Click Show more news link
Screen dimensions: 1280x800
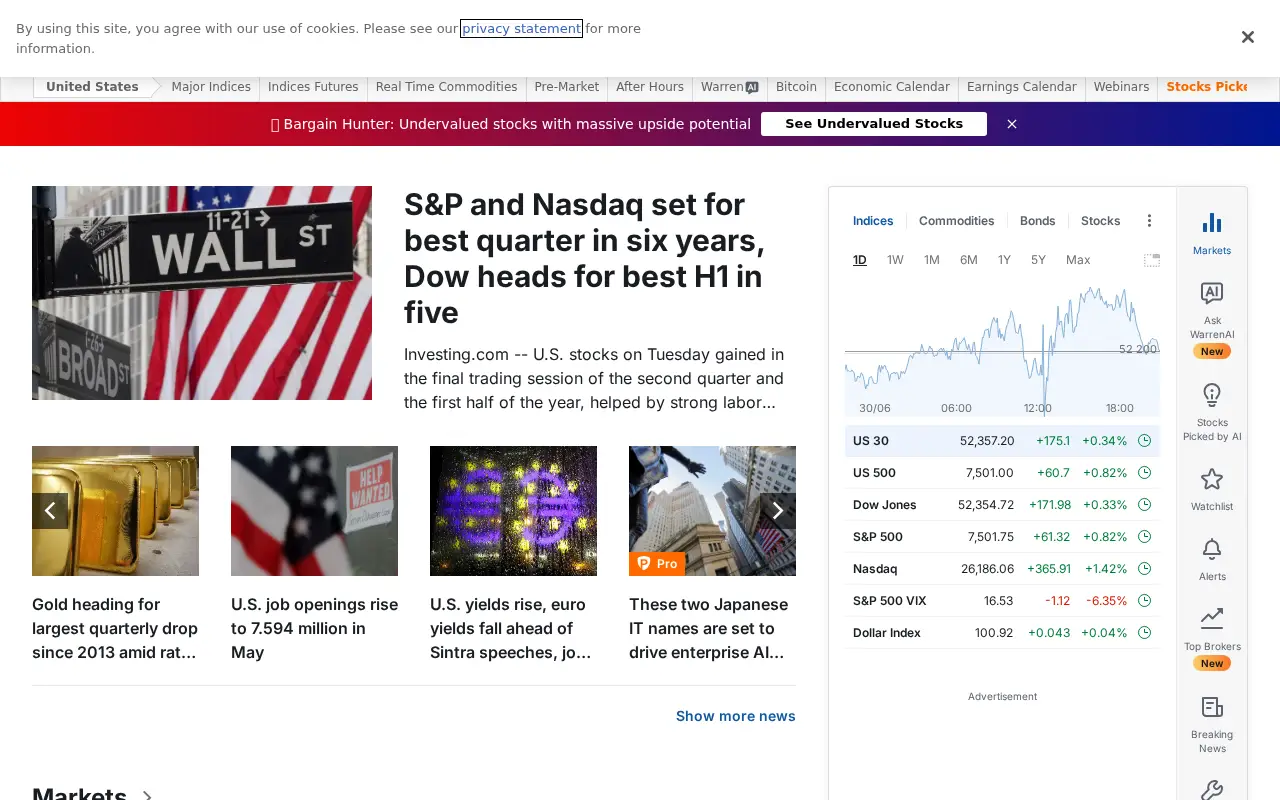click(x=736, y=716)
